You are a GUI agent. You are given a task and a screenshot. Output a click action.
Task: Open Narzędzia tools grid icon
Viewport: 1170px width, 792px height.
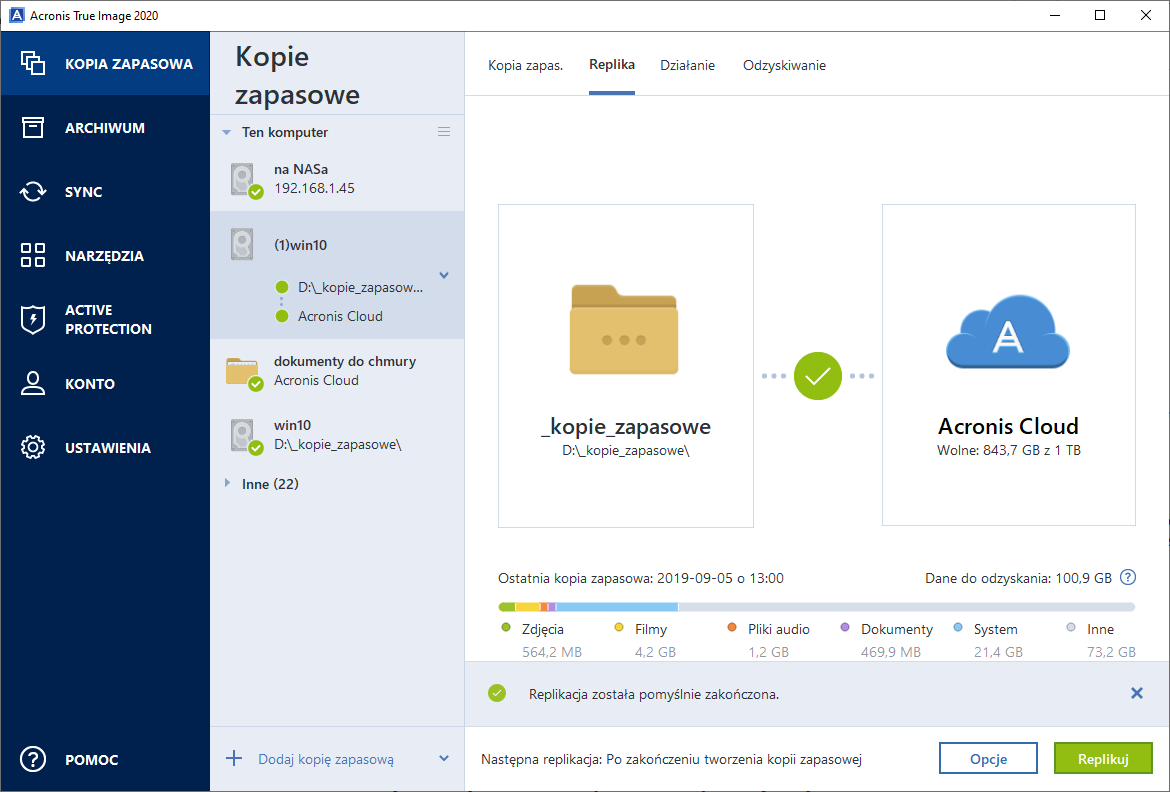(x=33, y=256)
